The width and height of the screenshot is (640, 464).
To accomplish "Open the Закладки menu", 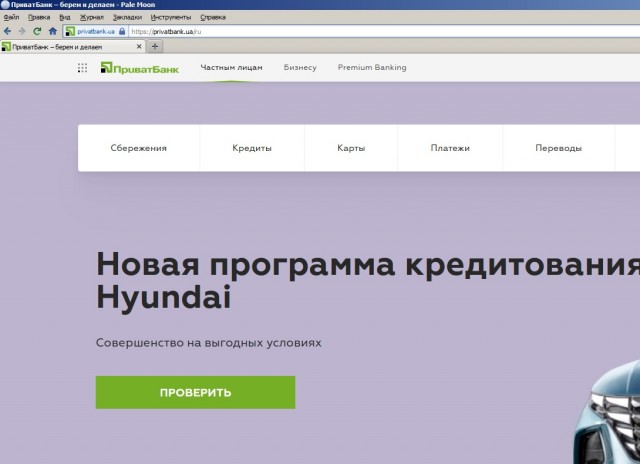I will coord(127,17).
